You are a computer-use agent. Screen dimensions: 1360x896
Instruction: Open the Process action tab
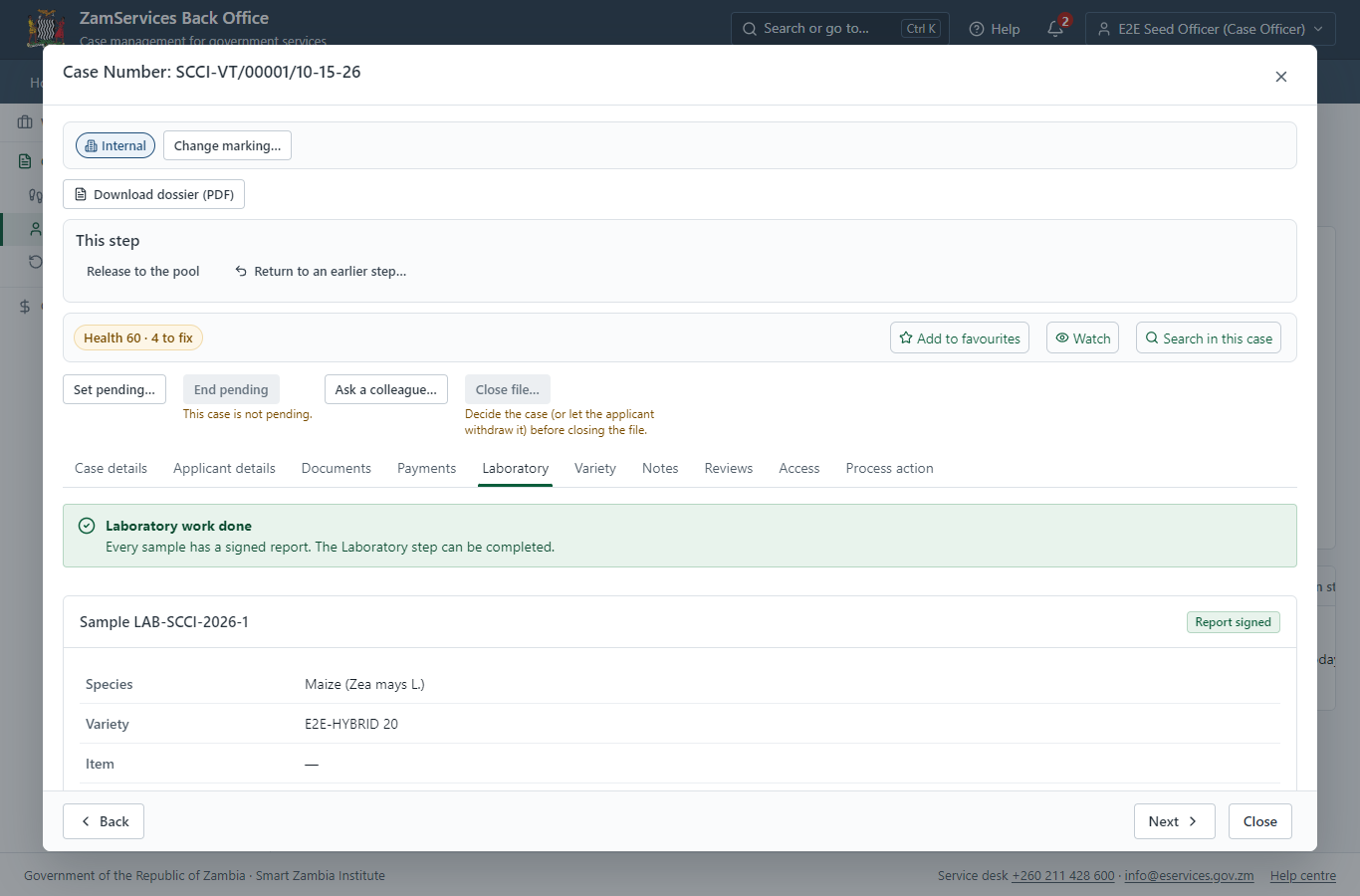889,468
